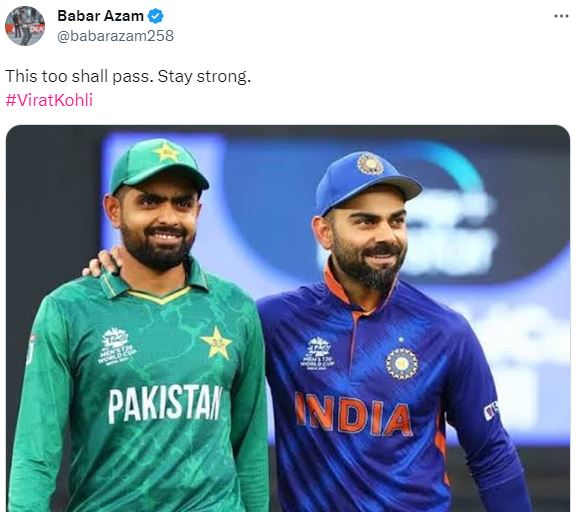Image resolution: width=577 pixels, height=512 pixels.
Task: Click the hand resting on the green shoulder
Action: click(x=102, y=262)
